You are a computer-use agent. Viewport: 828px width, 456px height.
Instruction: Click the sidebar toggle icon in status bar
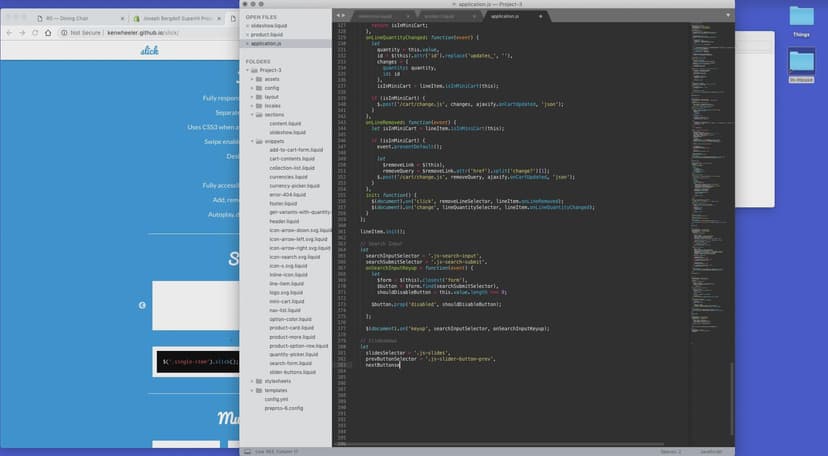point(247,451)
